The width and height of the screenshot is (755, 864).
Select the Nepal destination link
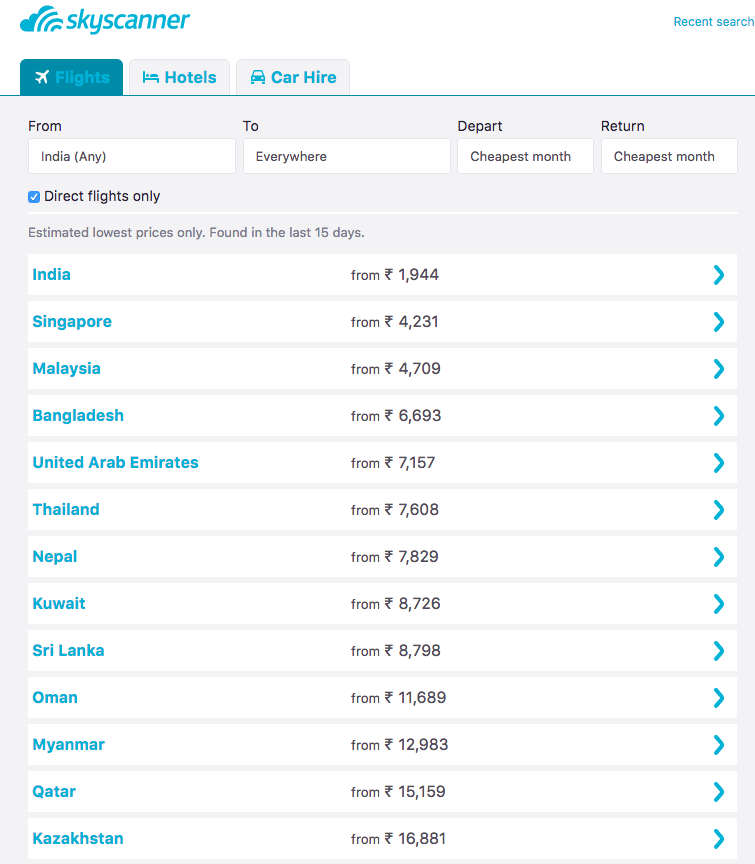(x=55, y=557)
